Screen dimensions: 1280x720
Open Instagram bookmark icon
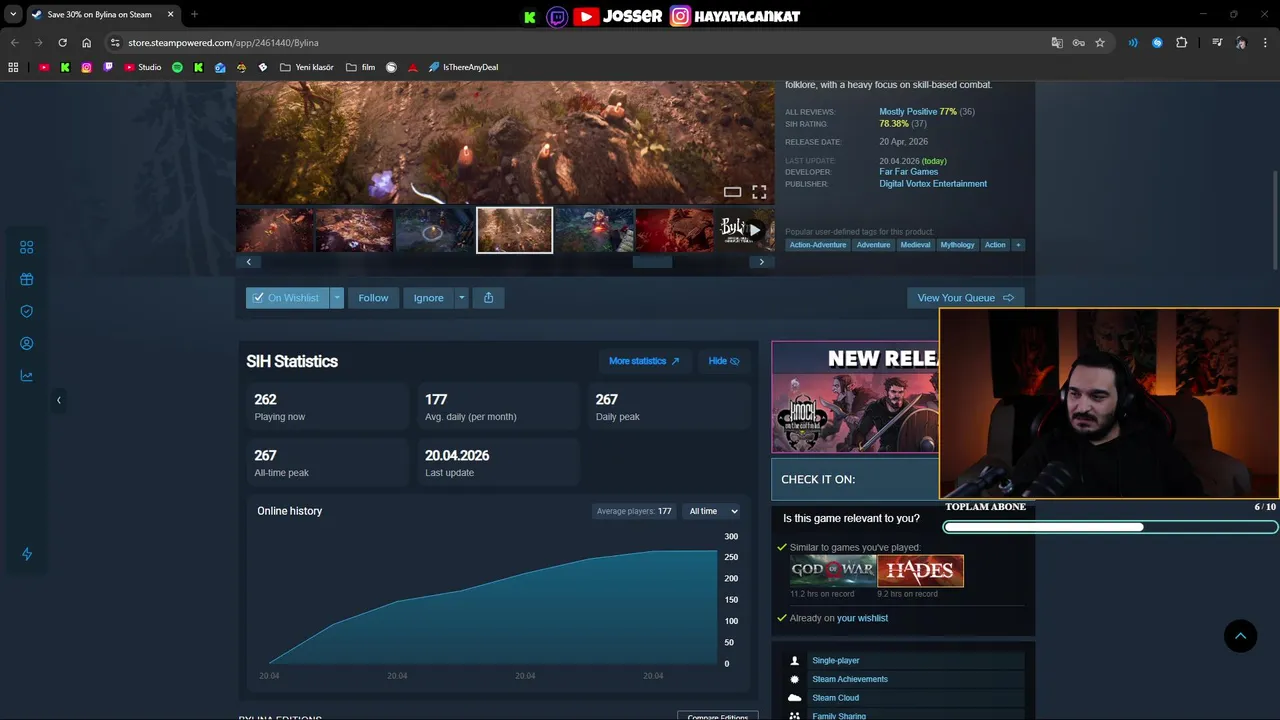(x=87, y=67)
